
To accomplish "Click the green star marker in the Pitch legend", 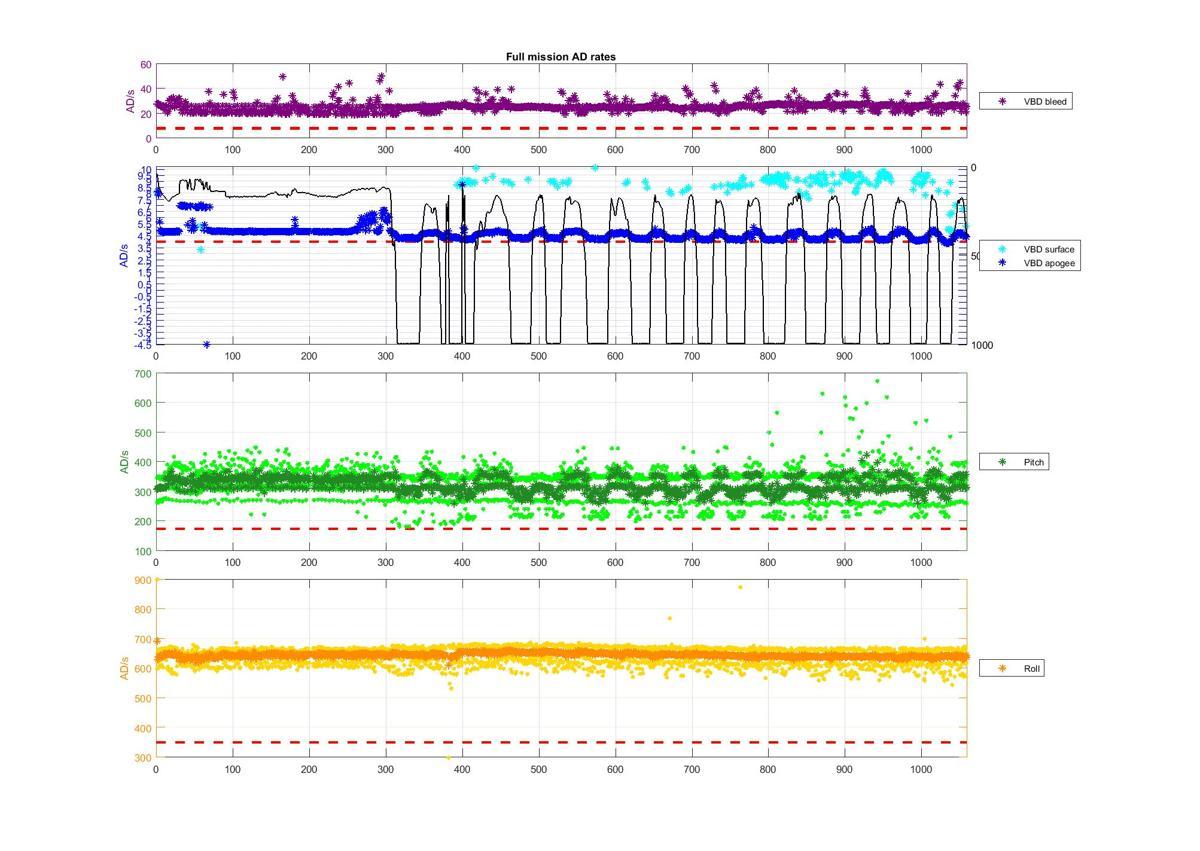I will [1002, 462].
